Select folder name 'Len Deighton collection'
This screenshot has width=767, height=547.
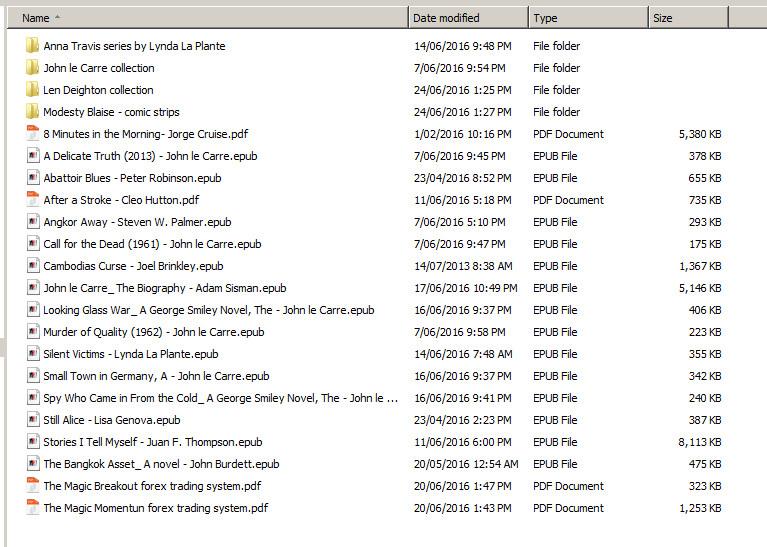point(98,90)
